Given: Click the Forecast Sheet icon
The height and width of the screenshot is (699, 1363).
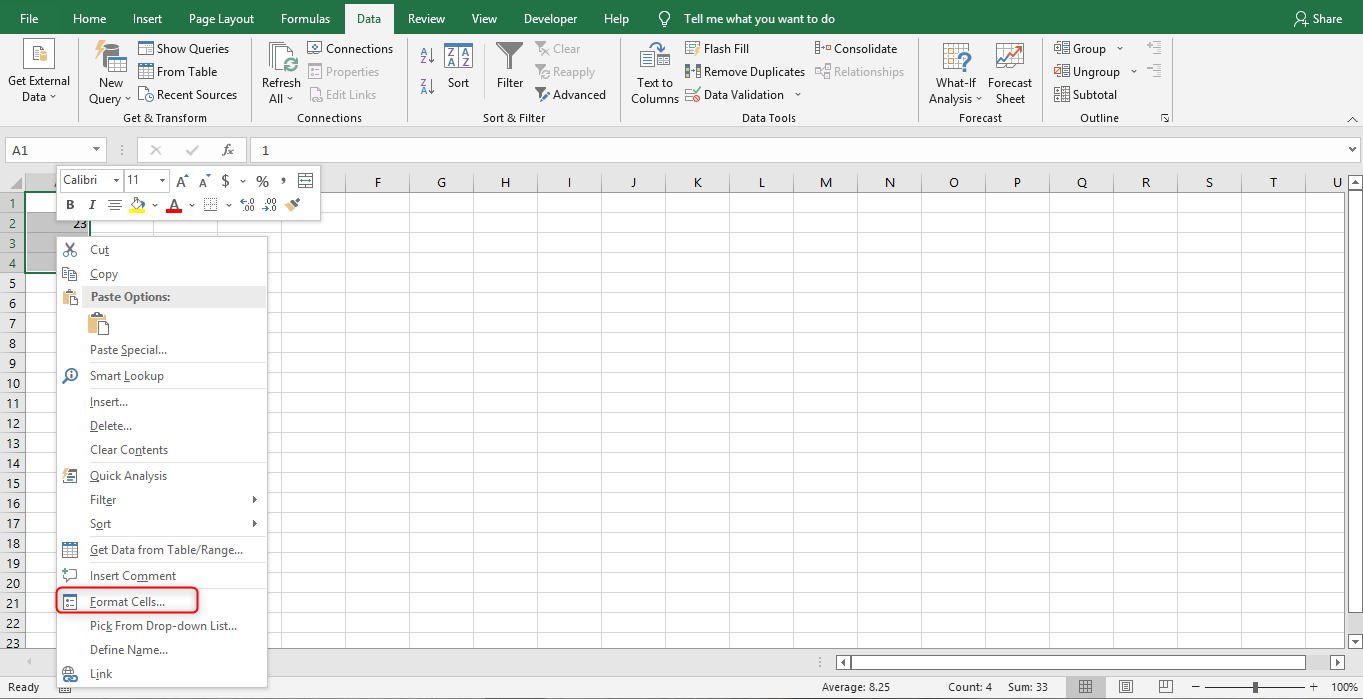Looking at the screenshot, I should tap(1010, 71).
